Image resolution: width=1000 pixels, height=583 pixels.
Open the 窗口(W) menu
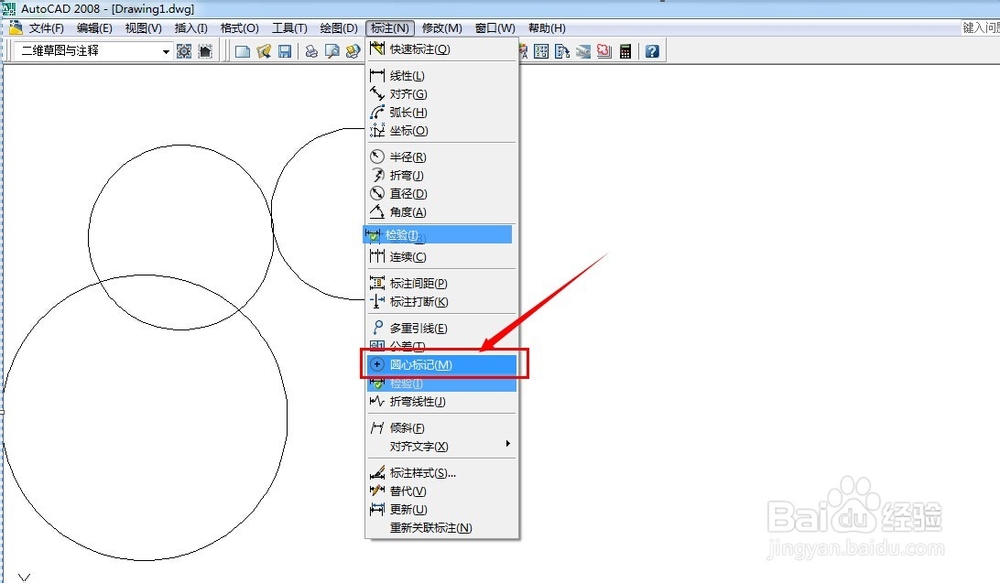click(495, 28)
